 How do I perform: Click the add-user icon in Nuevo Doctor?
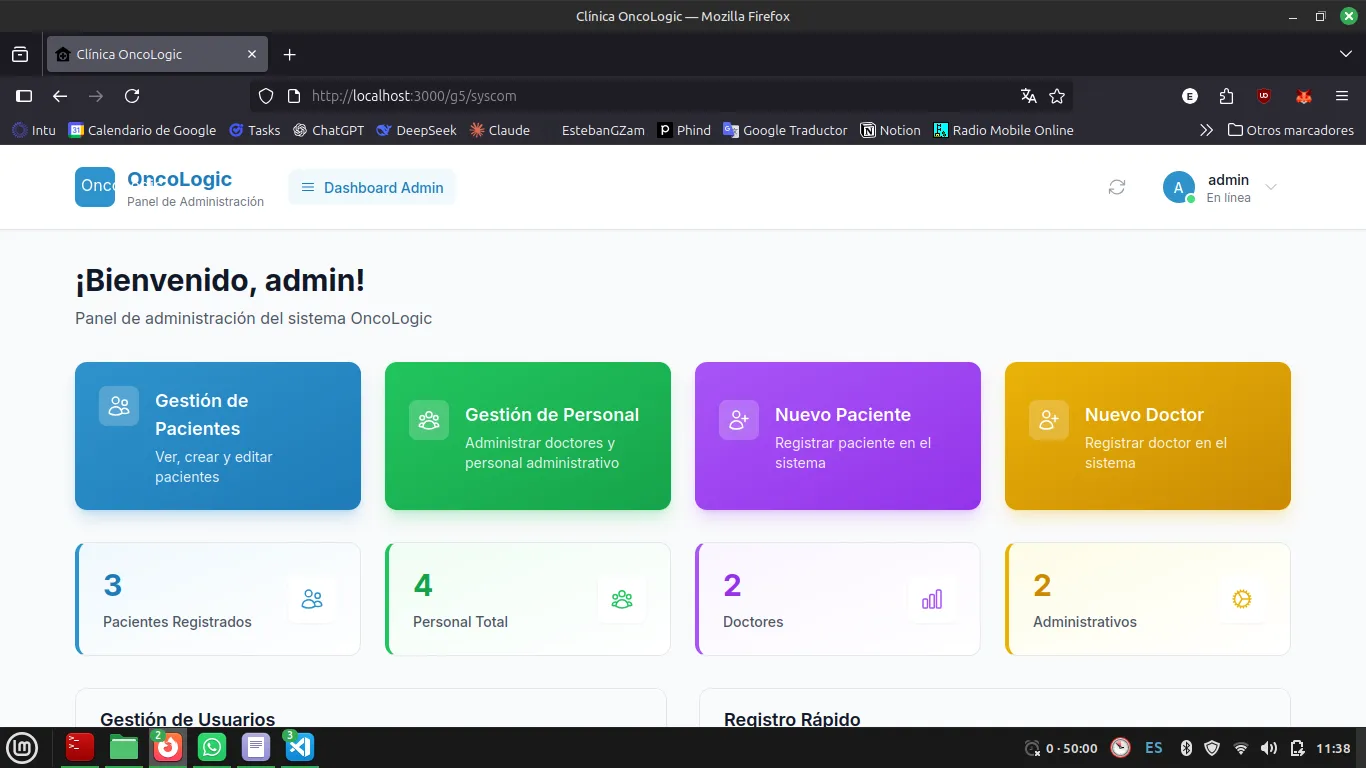pos(1049,420)
